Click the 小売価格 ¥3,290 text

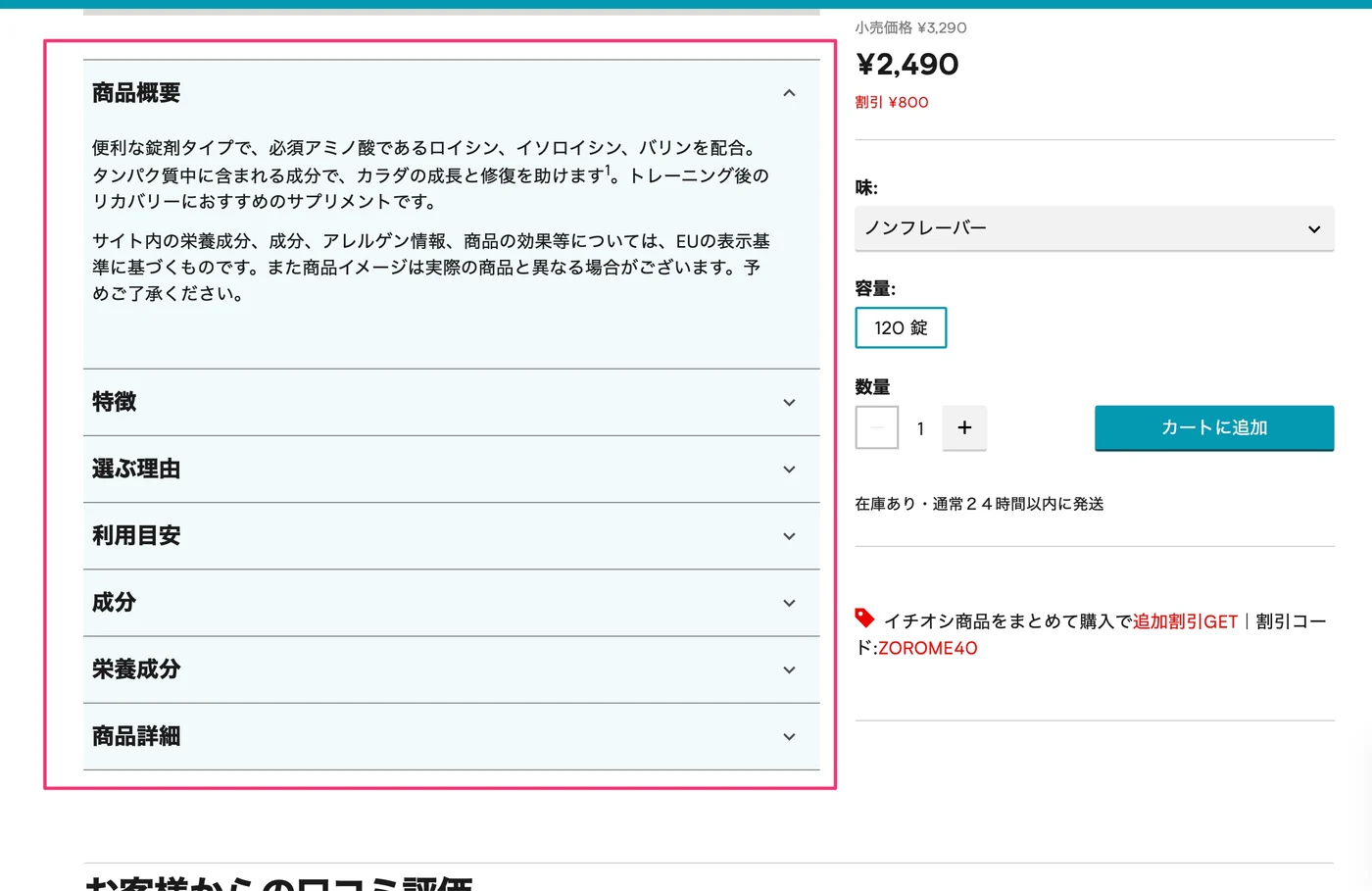tap(910, 27)
